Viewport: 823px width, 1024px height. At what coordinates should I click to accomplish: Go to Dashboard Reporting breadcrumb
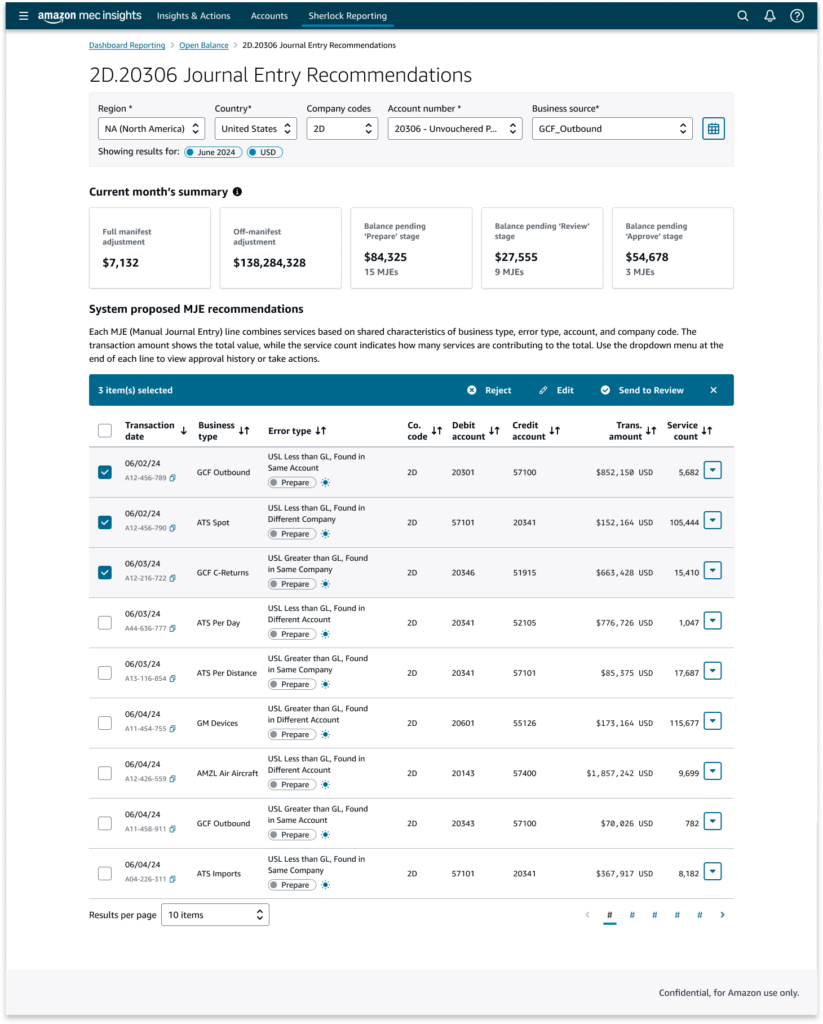pos(127,45)
